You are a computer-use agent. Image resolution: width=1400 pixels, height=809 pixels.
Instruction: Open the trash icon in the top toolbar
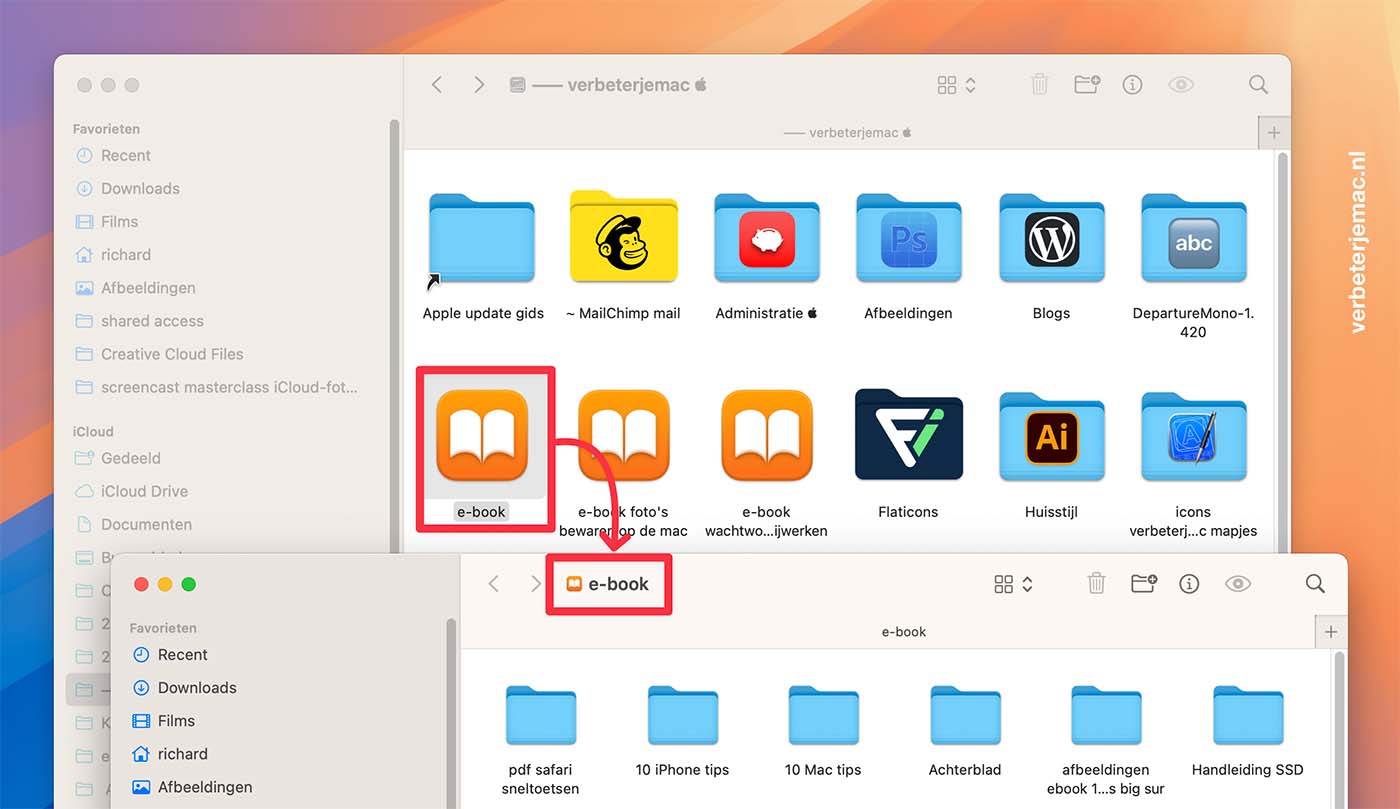[1039, 85]
